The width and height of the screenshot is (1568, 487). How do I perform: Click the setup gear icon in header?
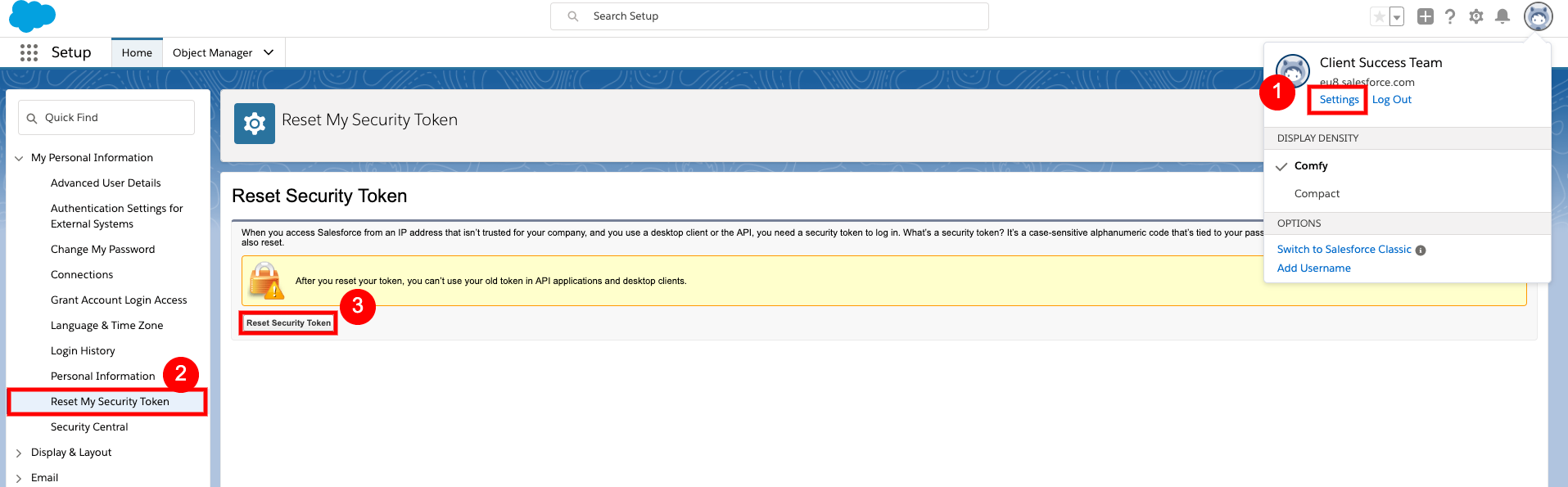point(1476,16)
